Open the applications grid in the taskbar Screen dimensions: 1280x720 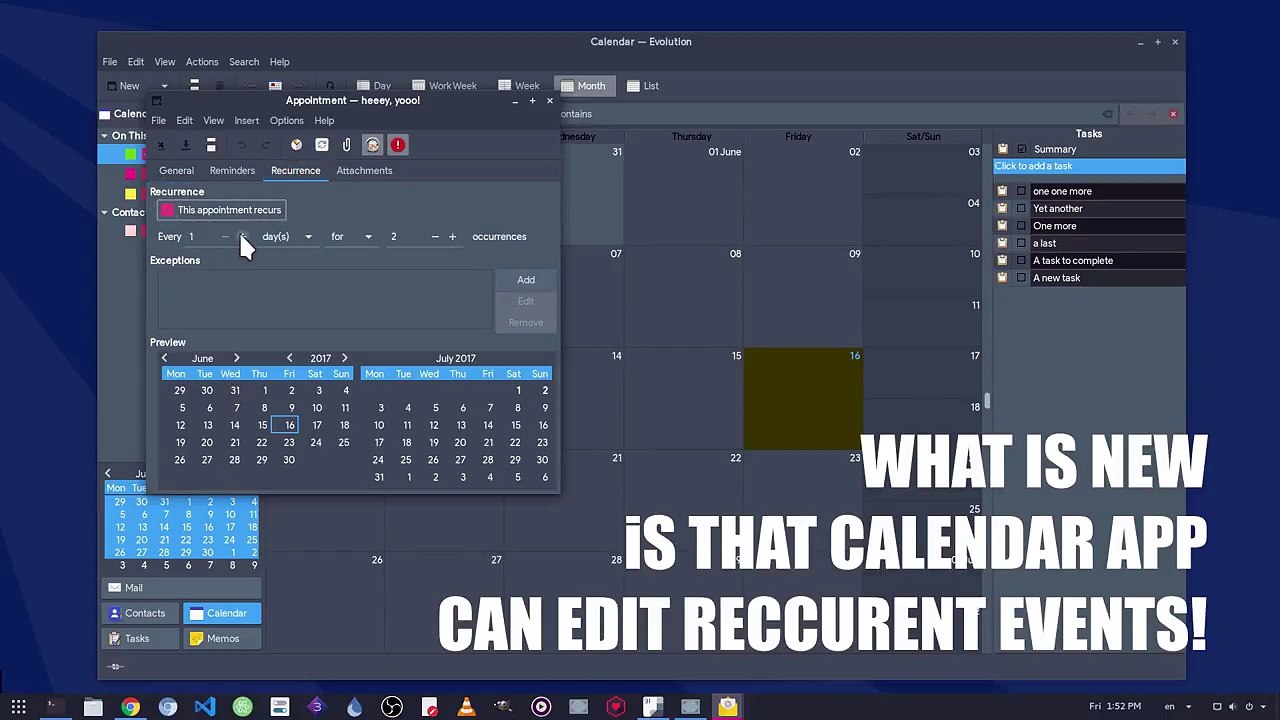click(18, 707)
